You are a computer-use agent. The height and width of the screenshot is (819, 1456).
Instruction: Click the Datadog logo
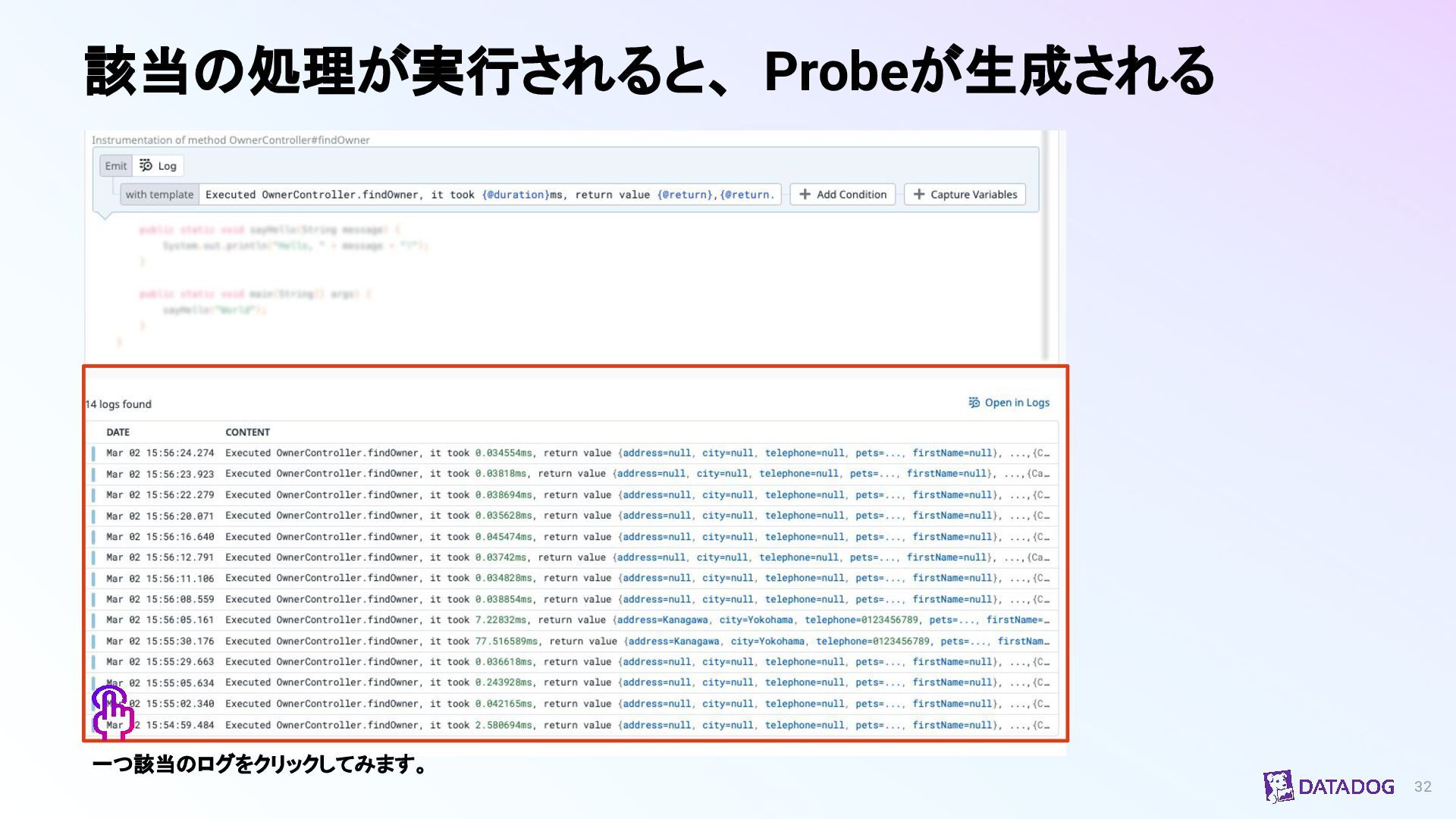pyautogui.click(x=1329, y=786)
